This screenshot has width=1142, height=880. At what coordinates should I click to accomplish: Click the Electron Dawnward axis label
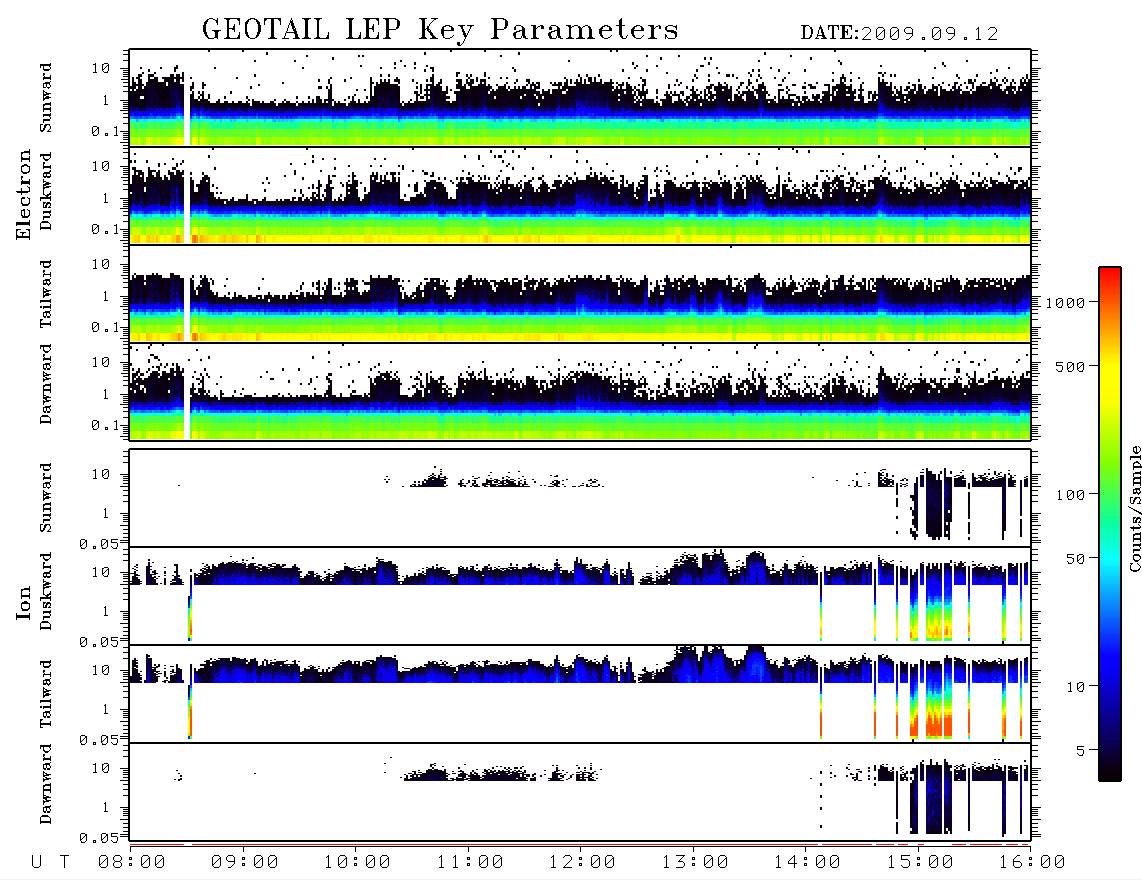tap(46, 385)
